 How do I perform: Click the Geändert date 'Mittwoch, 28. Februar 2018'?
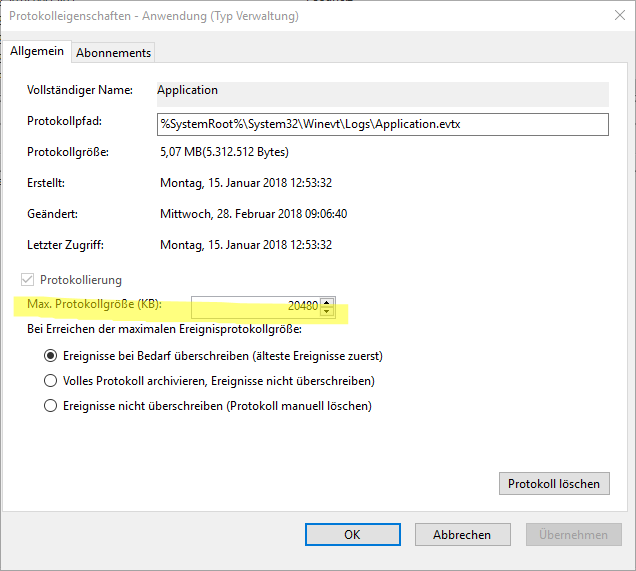(x=231, y=214)
